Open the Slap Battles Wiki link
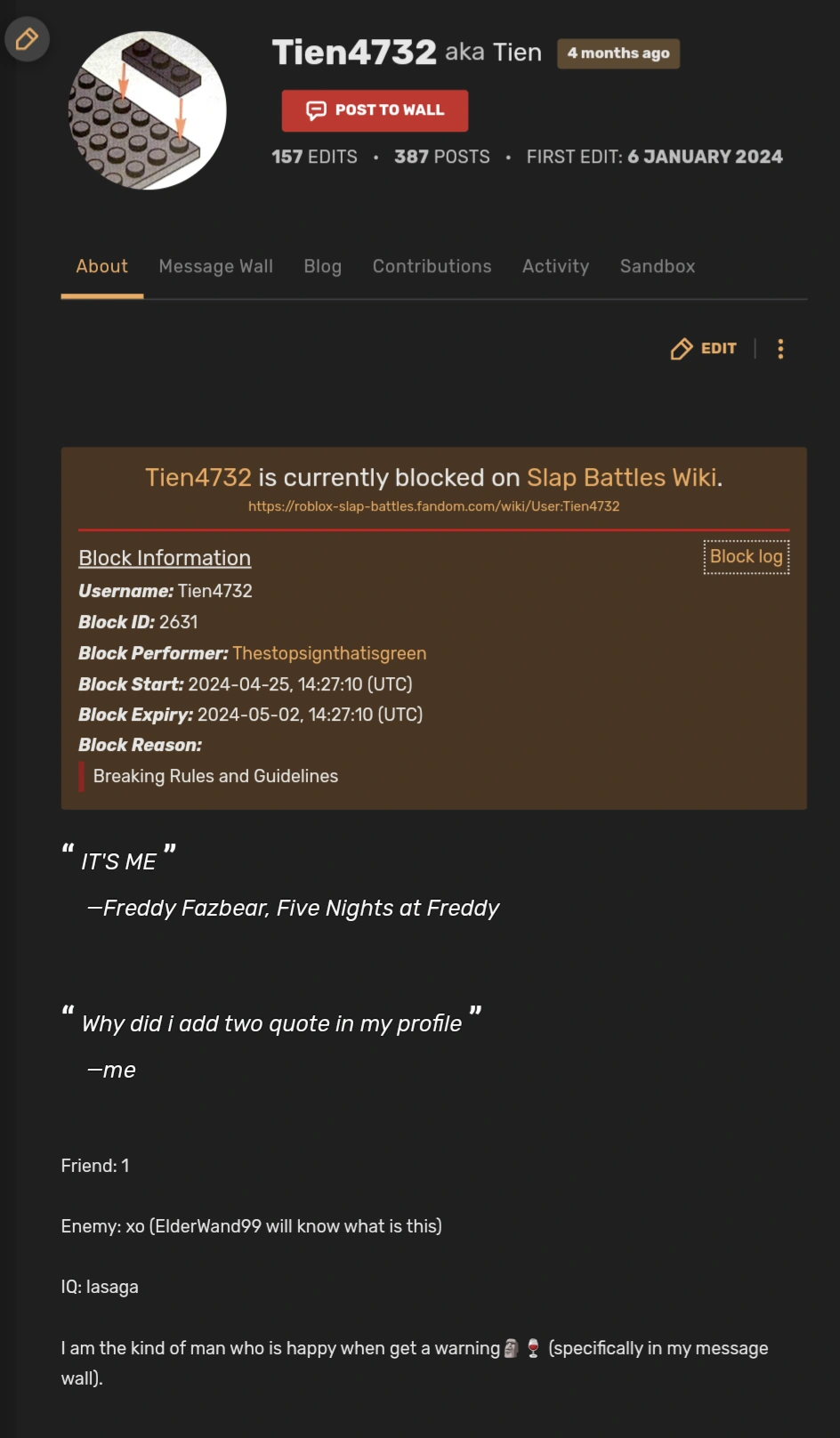 [621, 477]
